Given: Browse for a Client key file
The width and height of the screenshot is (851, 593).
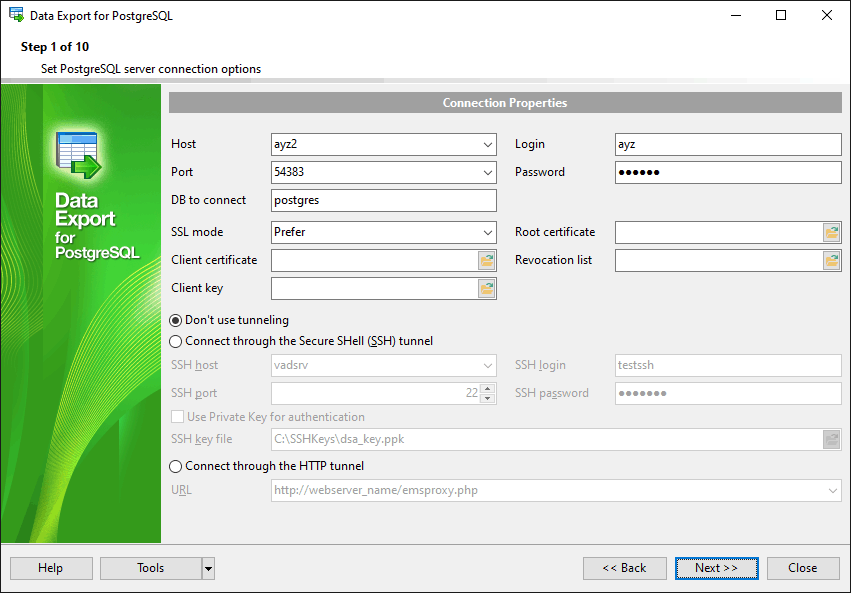Looking at the screenshot, I should 487,288.
